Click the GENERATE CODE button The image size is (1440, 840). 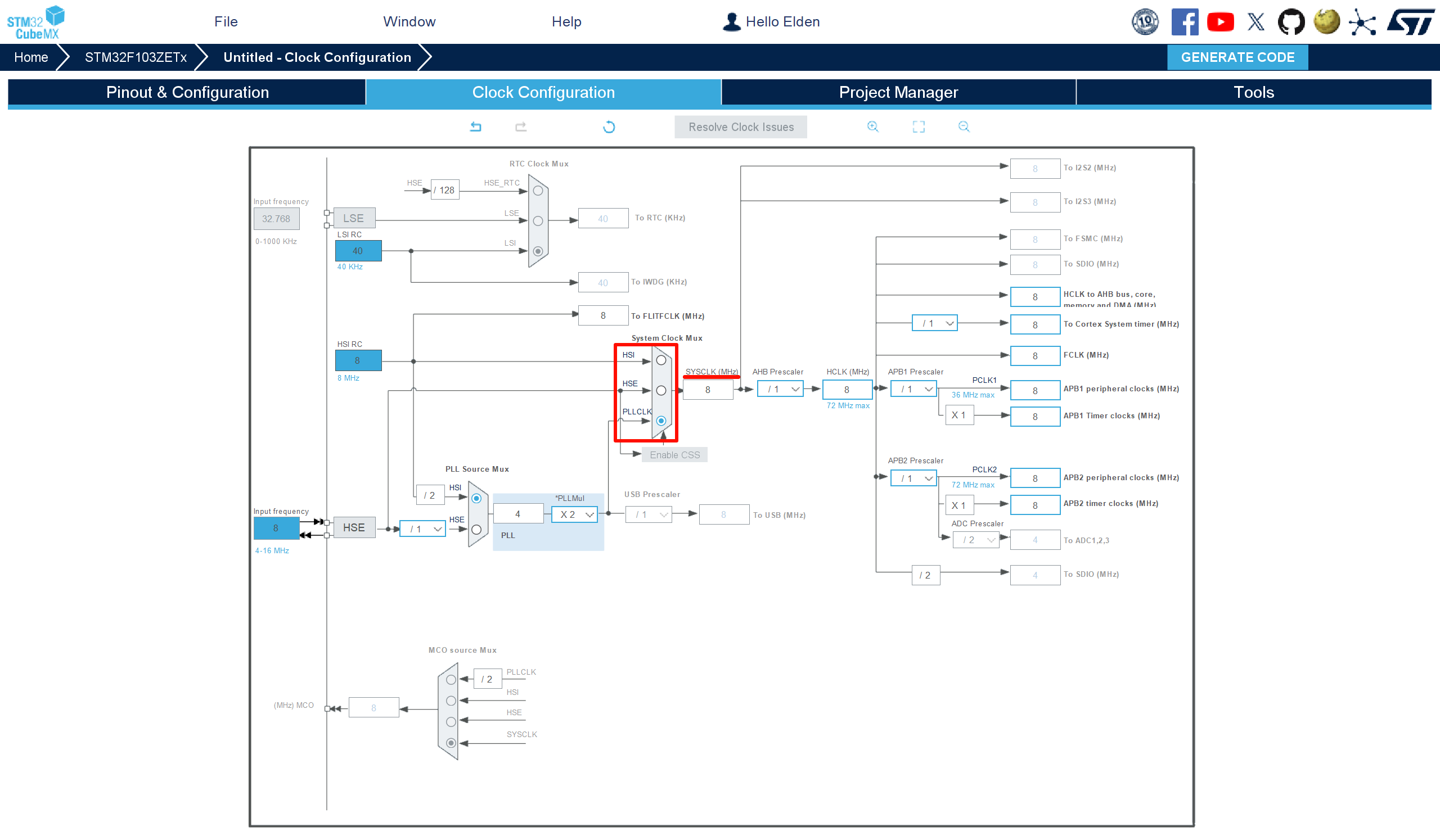[x=1237, y=57]
